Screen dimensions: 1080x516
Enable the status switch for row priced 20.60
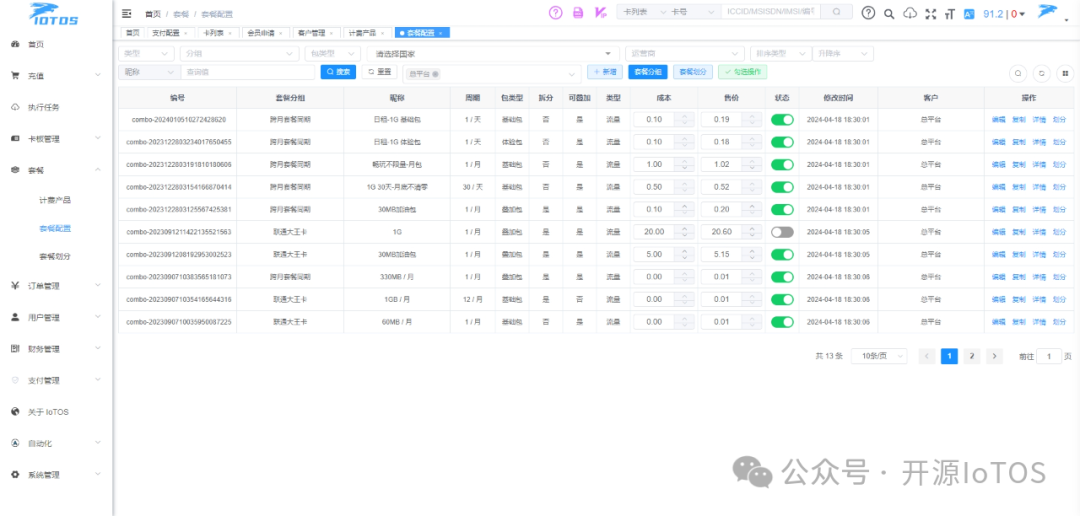[782, 232]
